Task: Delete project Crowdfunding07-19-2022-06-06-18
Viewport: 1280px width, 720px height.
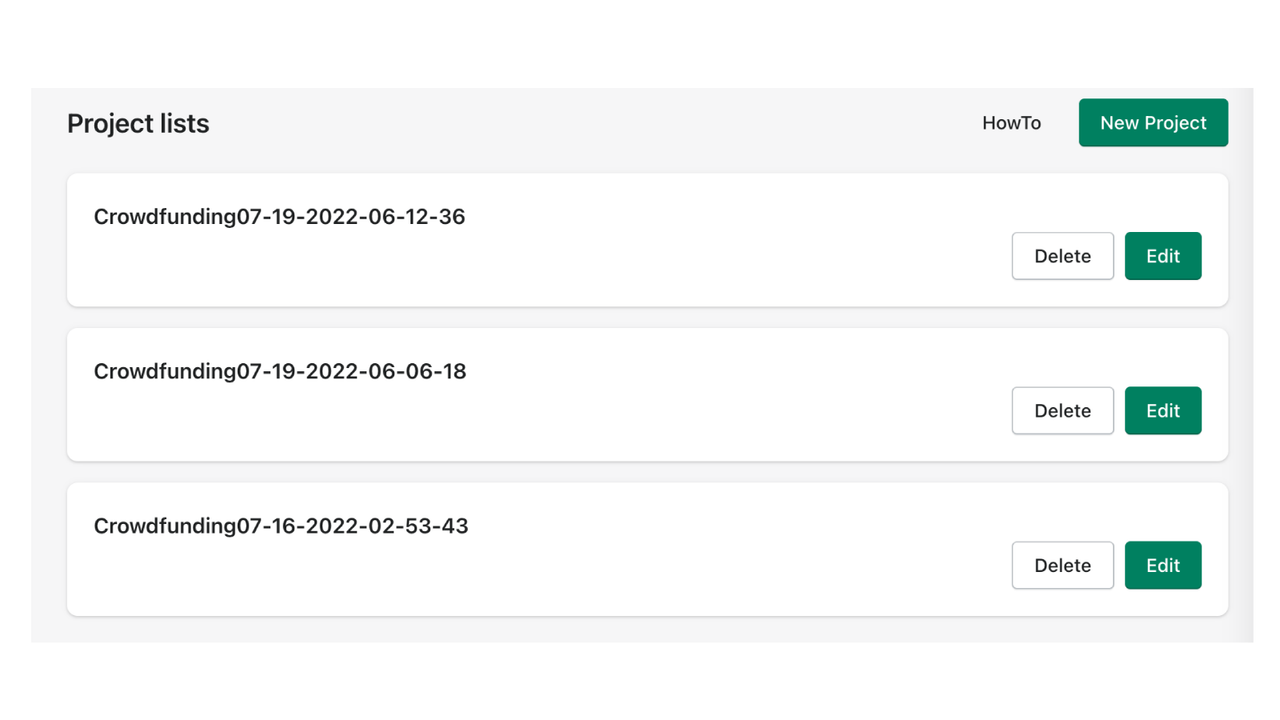Action: [x=1062, y=410]
